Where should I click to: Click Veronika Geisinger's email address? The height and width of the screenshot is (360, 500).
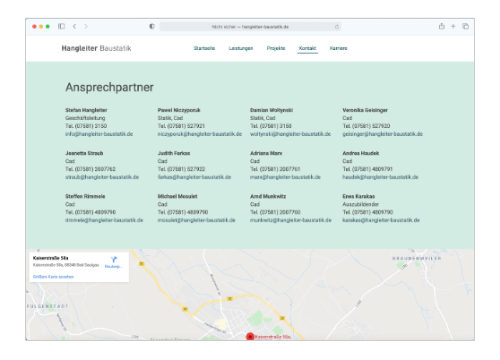click(382, 134)
